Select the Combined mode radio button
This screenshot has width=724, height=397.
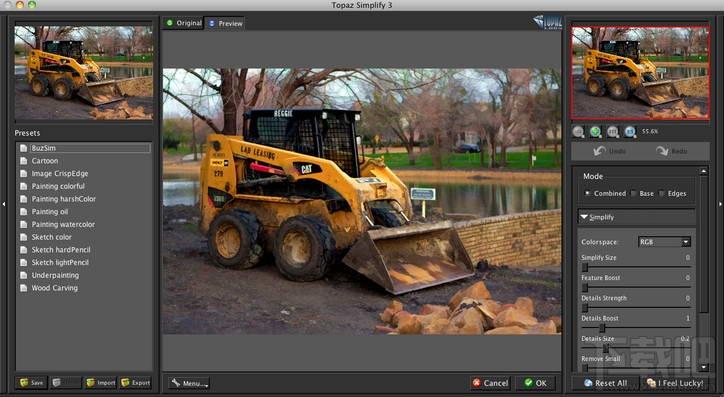(x=587, y=193)
